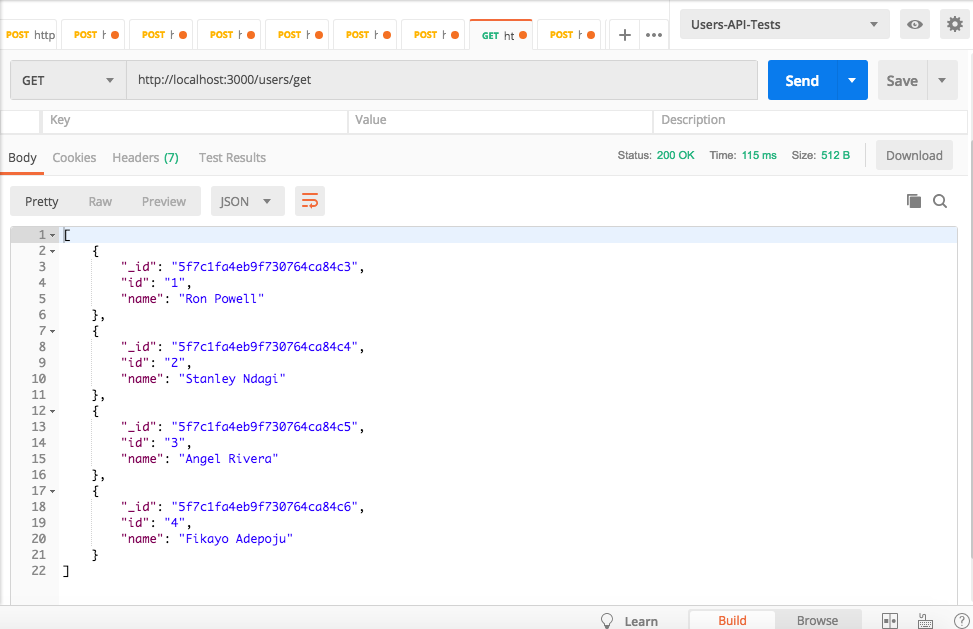
Task: Switch to Browse mode in the status bar
Action: pyautogui.click(x=817, y=620)
